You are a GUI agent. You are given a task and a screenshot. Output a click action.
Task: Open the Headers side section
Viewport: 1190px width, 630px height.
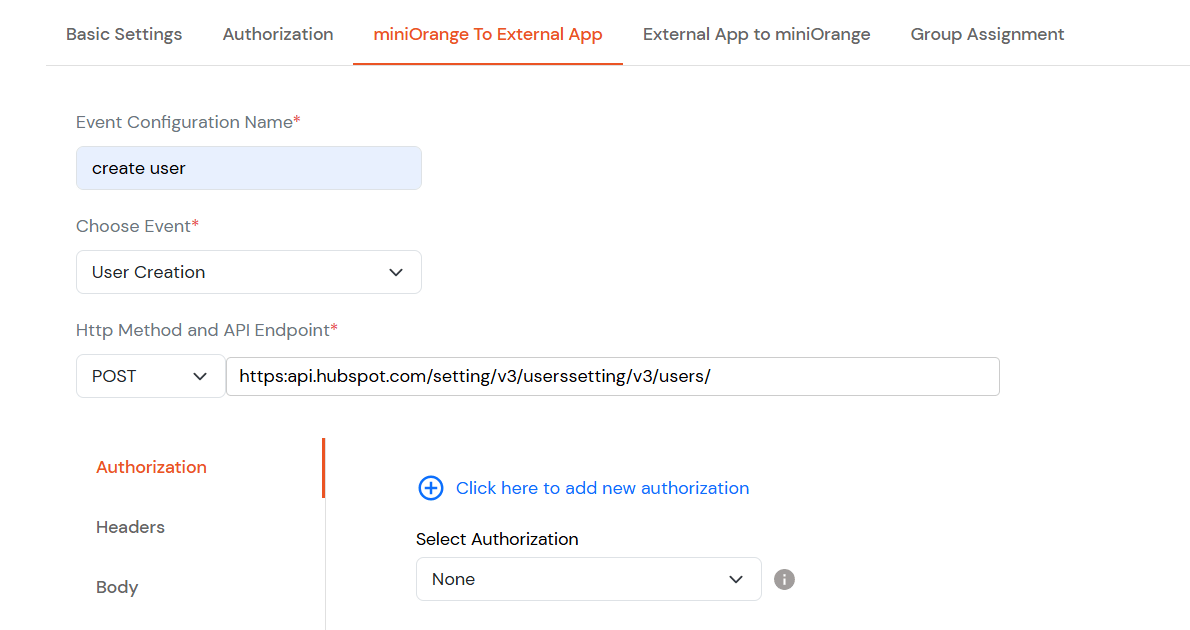point(130,527)
